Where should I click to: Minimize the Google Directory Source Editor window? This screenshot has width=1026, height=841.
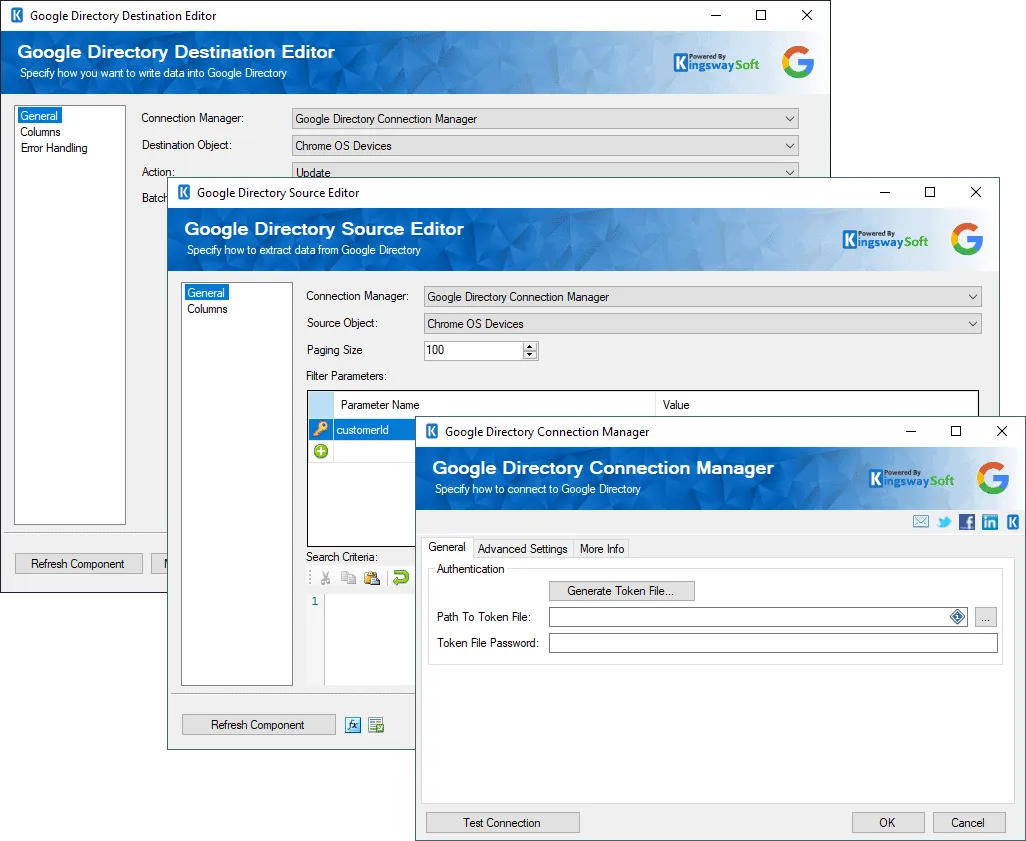885,192
